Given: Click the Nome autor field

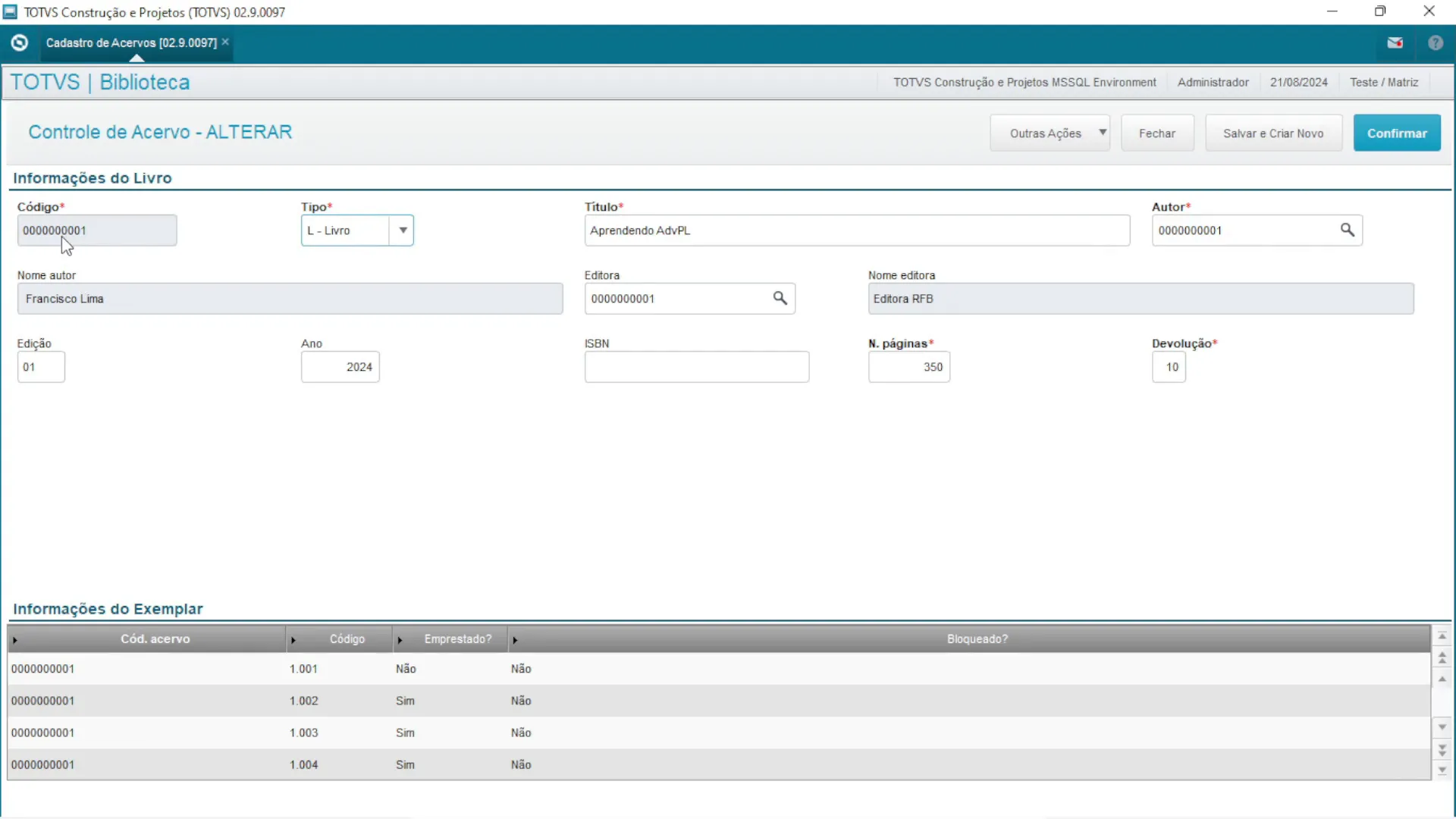Looking at the screenshot, I should pos(290,298).
